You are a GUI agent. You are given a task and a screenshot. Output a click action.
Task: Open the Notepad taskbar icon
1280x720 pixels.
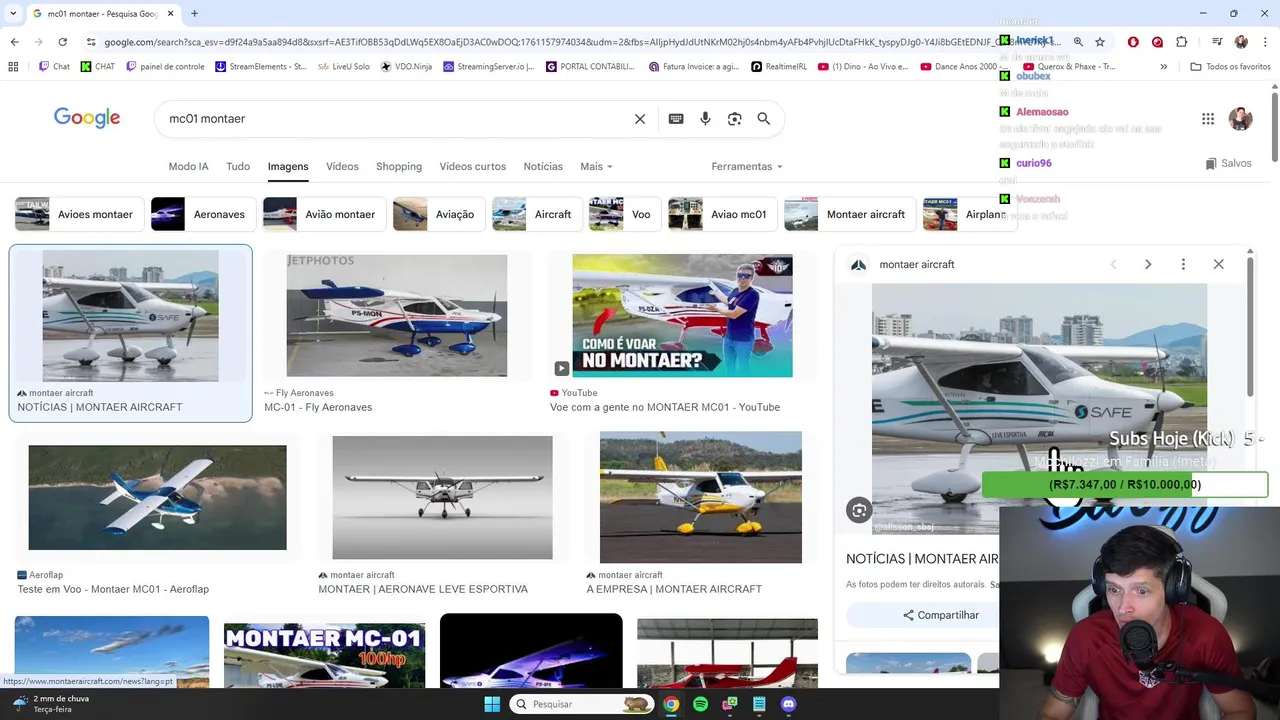tap(760, 704)
